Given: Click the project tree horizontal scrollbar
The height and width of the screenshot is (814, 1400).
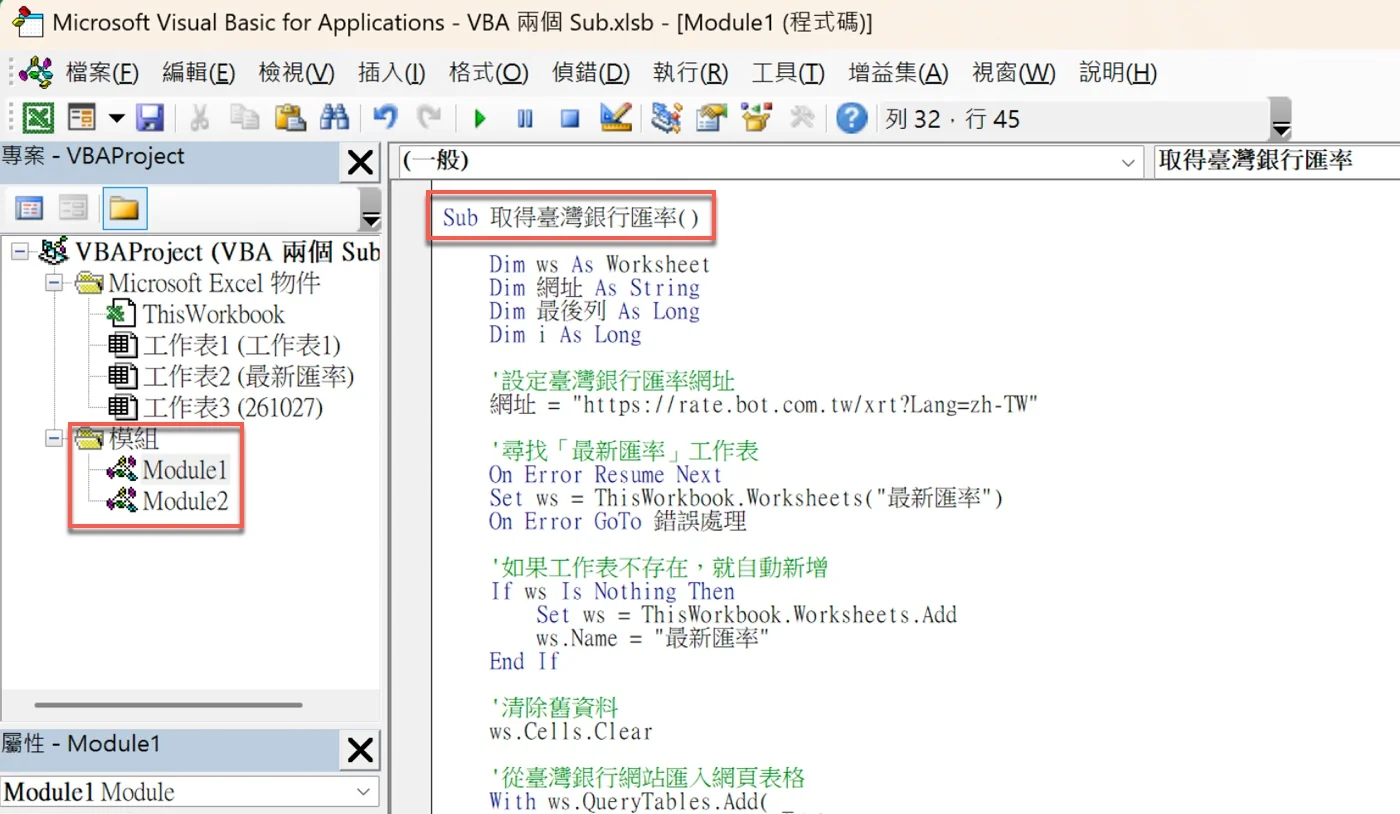Looking at the screenshot, I should coord(169,705).
